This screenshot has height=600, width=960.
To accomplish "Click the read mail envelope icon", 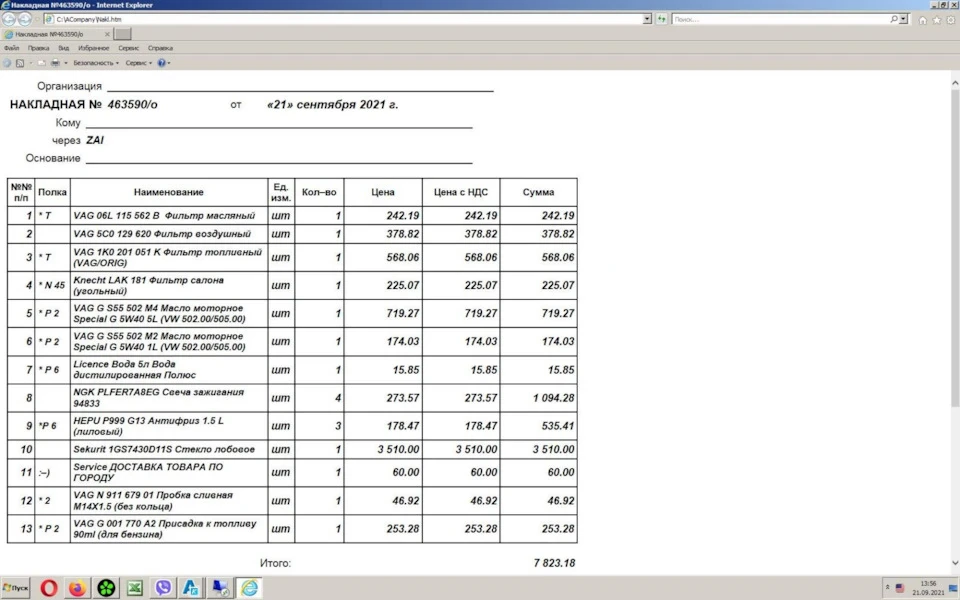I will pos(41,62).
